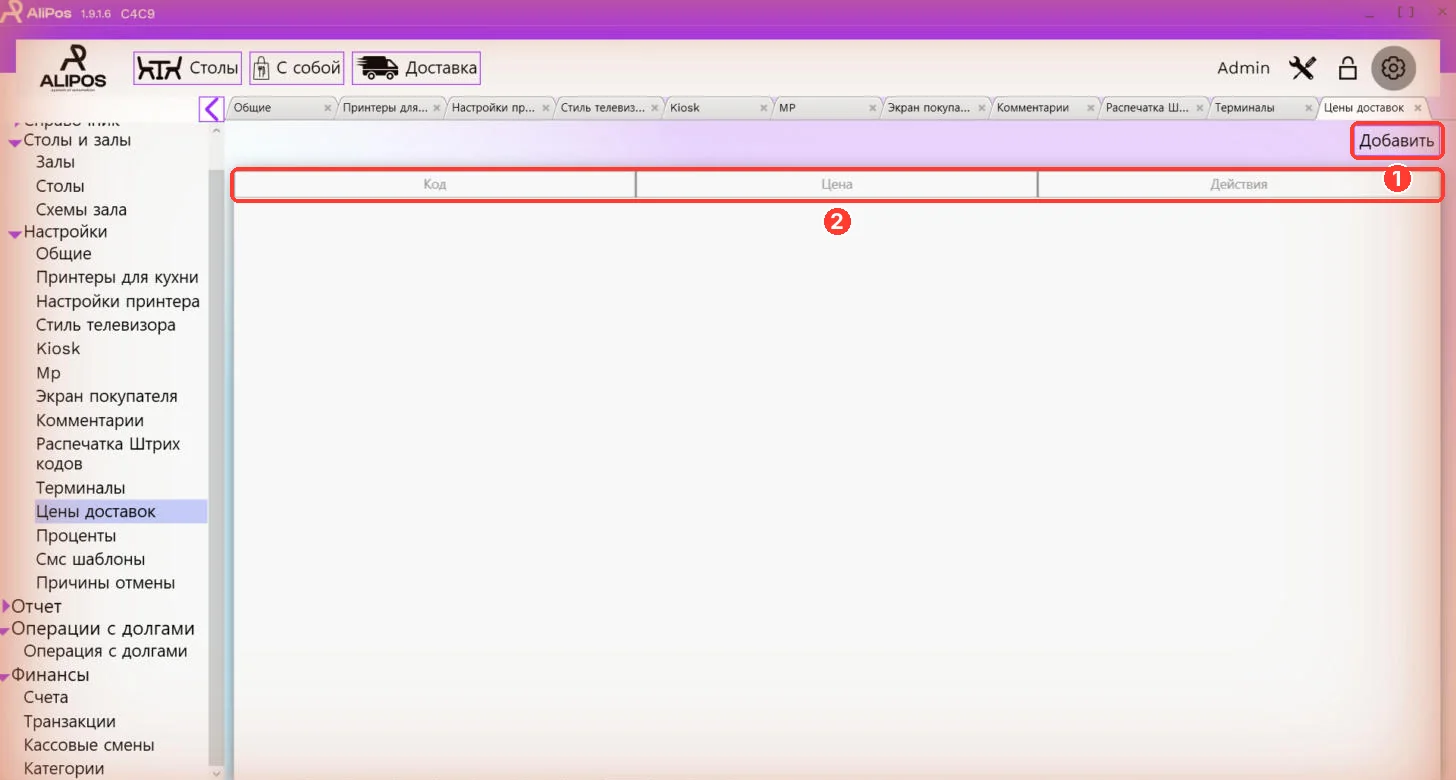The image size is (1456, 780).
Task: Open Смс шаблоны in the sidebar
Action: point(90,559)
